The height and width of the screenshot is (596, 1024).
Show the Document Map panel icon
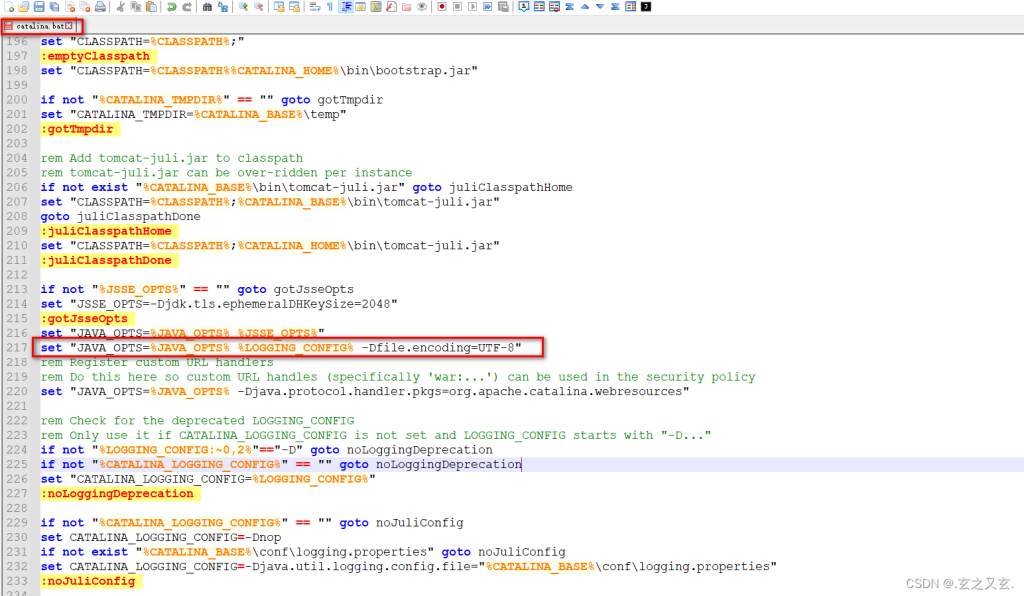[x=376, y=7]
